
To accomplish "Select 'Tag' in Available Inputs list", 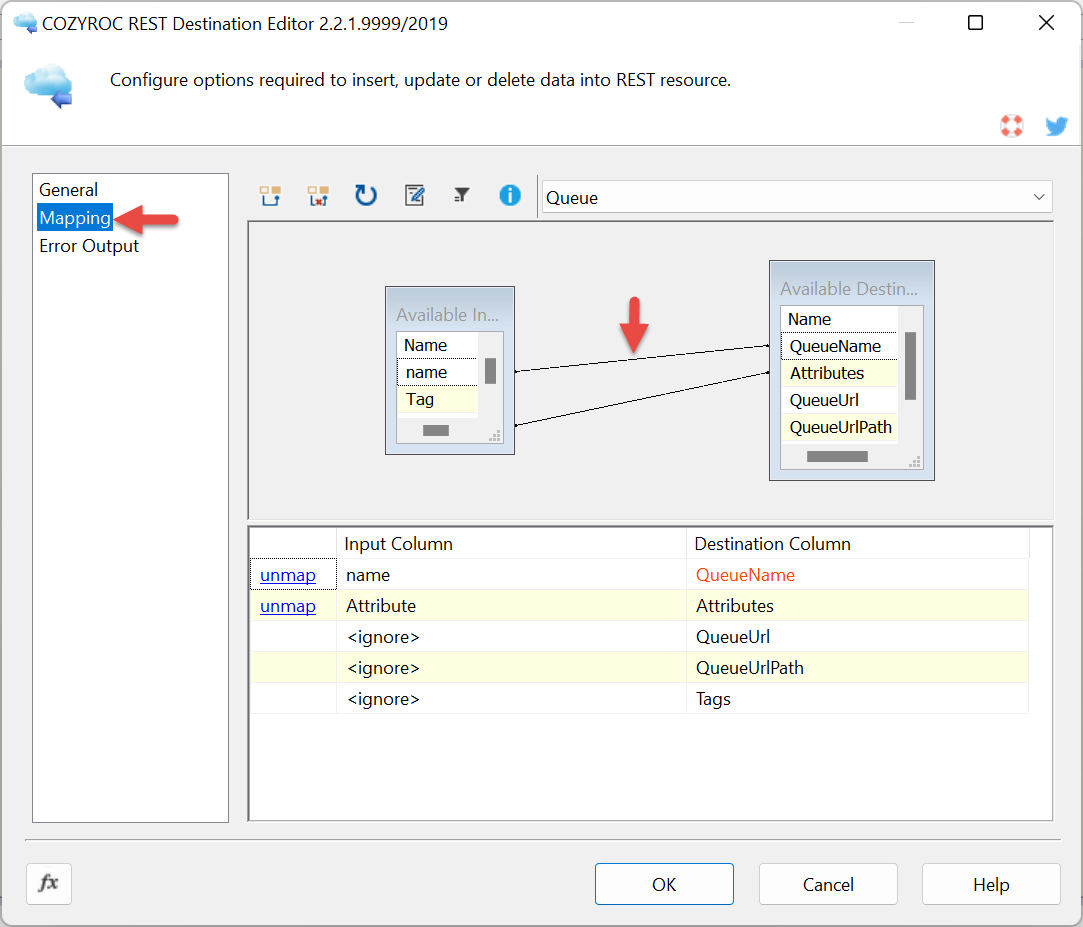I will coord(437,399).
